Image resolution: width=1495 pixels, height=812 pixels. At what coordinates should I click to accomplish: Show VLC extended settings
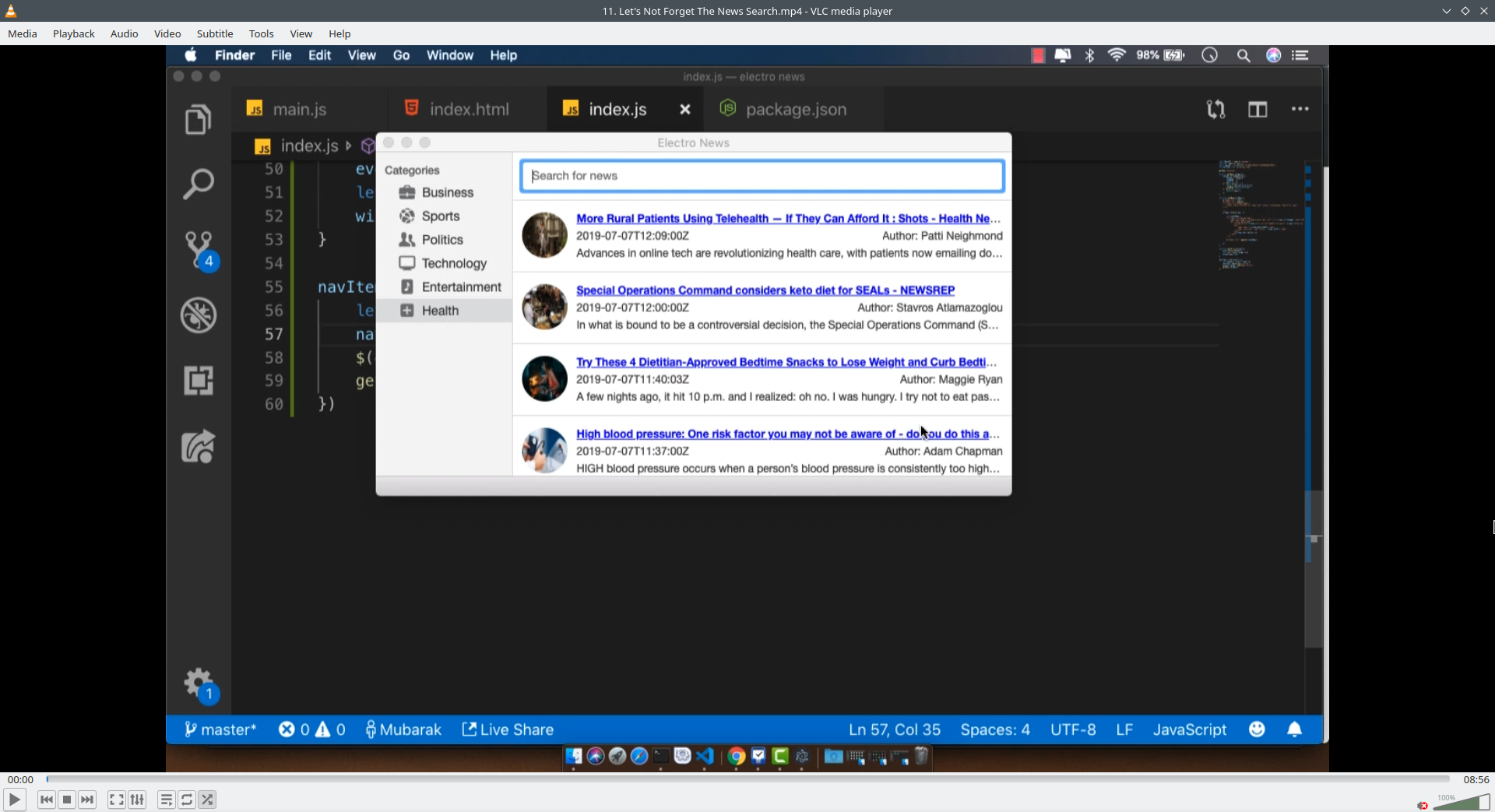pyautogui.click(x=137, y=800)
